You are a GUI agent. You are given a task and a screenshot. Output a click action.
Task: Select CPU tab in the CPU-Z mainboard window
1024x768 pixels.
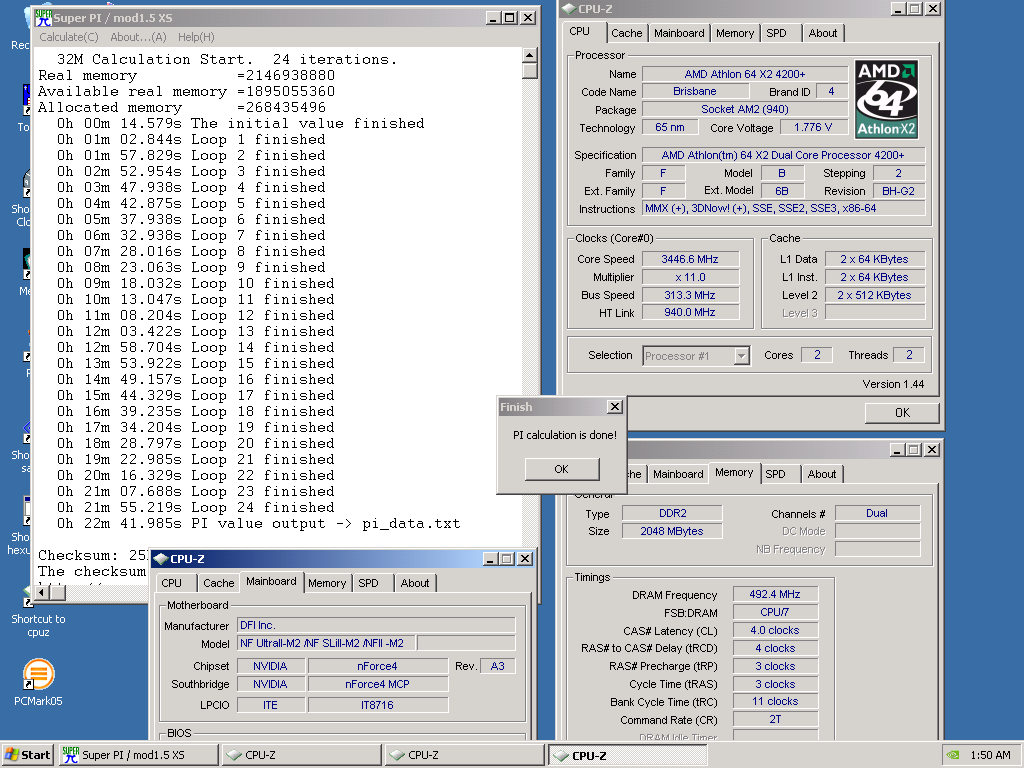point(172,583)
